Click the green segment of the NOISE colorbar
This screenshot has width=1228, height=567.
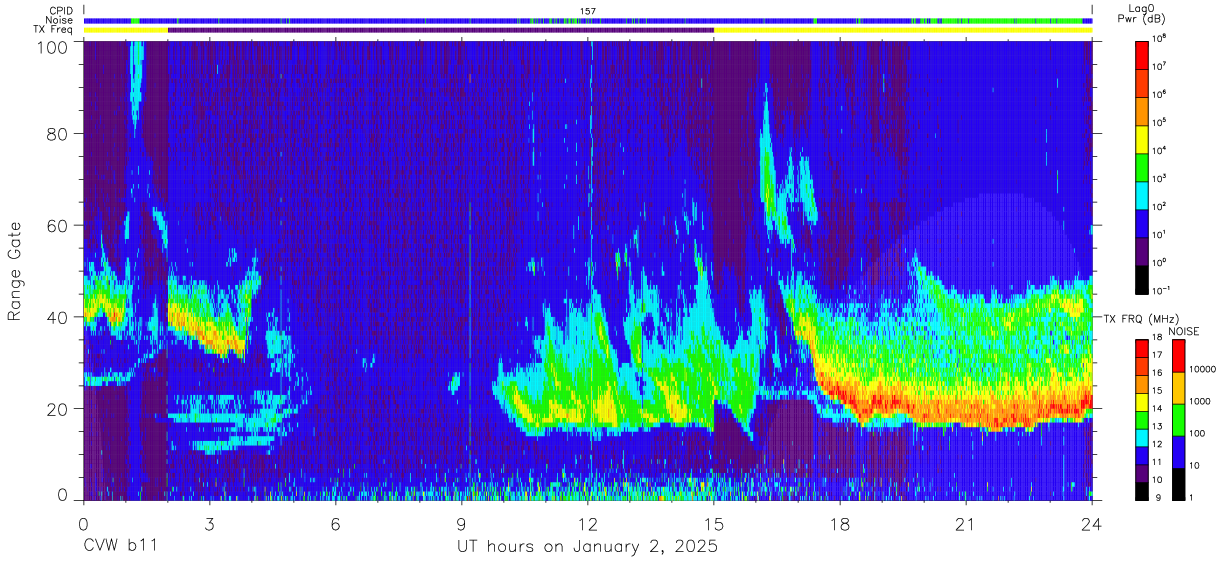1180,420
